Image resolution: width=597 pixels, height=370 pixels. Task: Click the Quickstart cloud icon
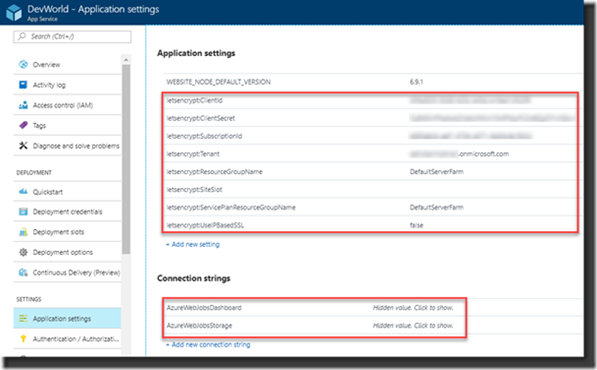[x=23, y=191]
